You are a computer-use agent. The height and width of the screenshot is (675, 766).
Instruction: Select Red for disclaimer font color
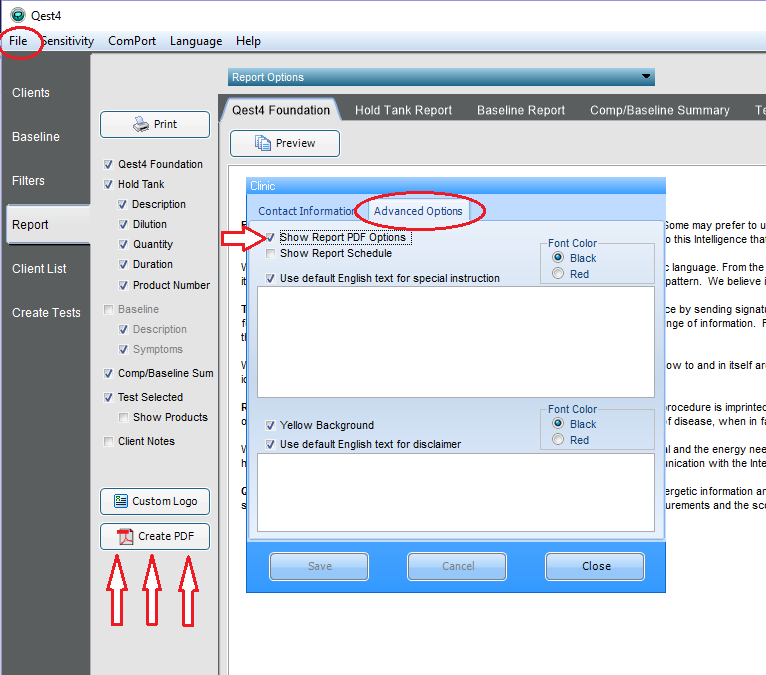pos(558,440)
